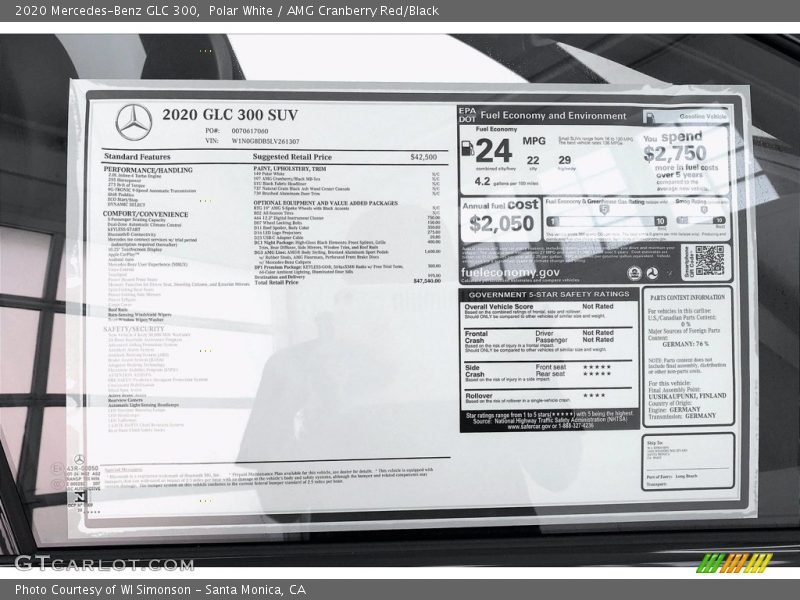
Task: Click the 'Suggested Retail Price' label
Action: pos(292,157)
